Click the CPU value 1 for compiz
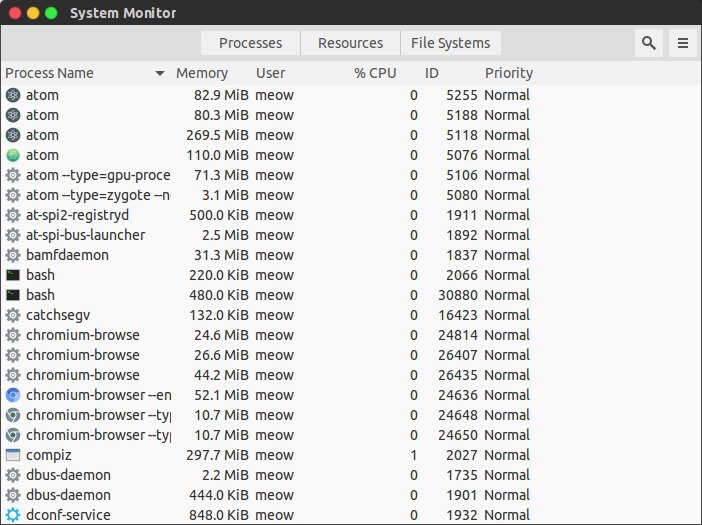Viewport: 702px width, 525px height. pyautogui.click(x=413, y=455)
